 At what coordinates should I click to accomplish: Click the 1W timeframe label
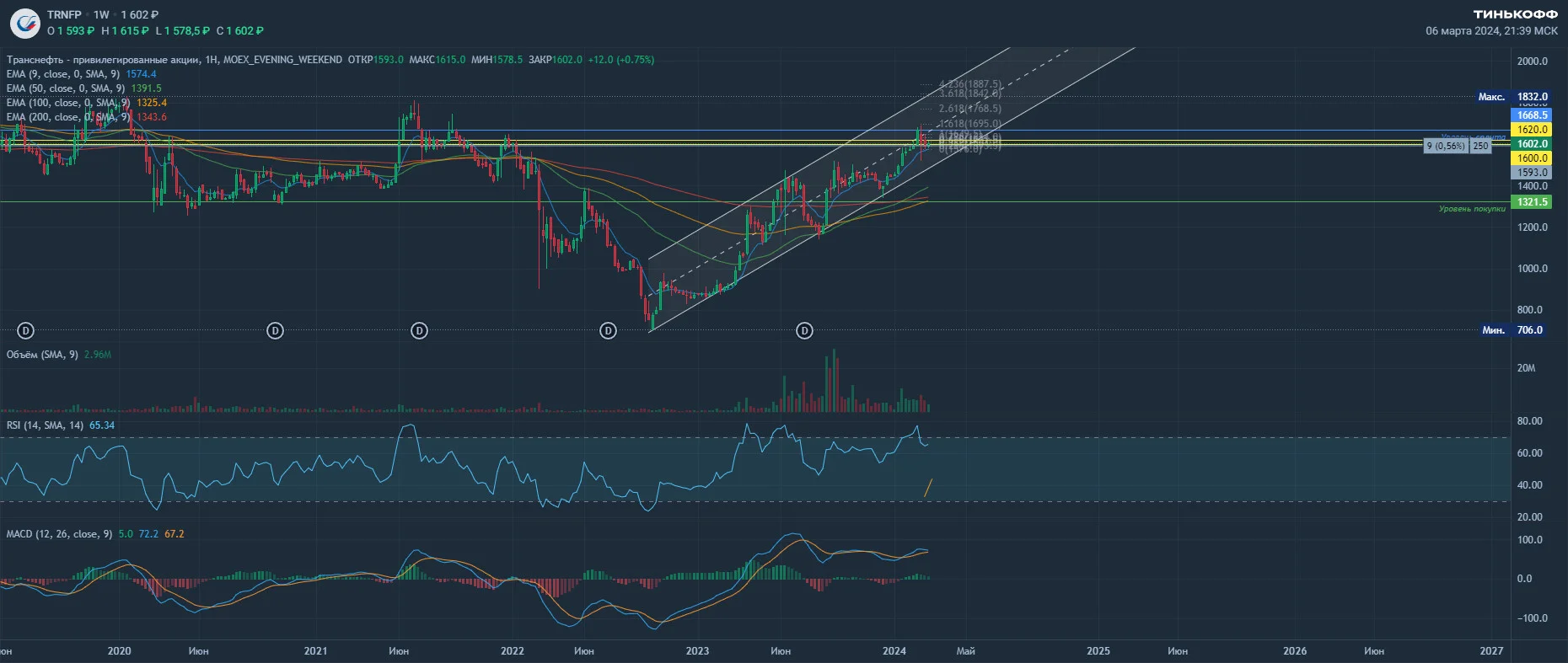(101, 14)
